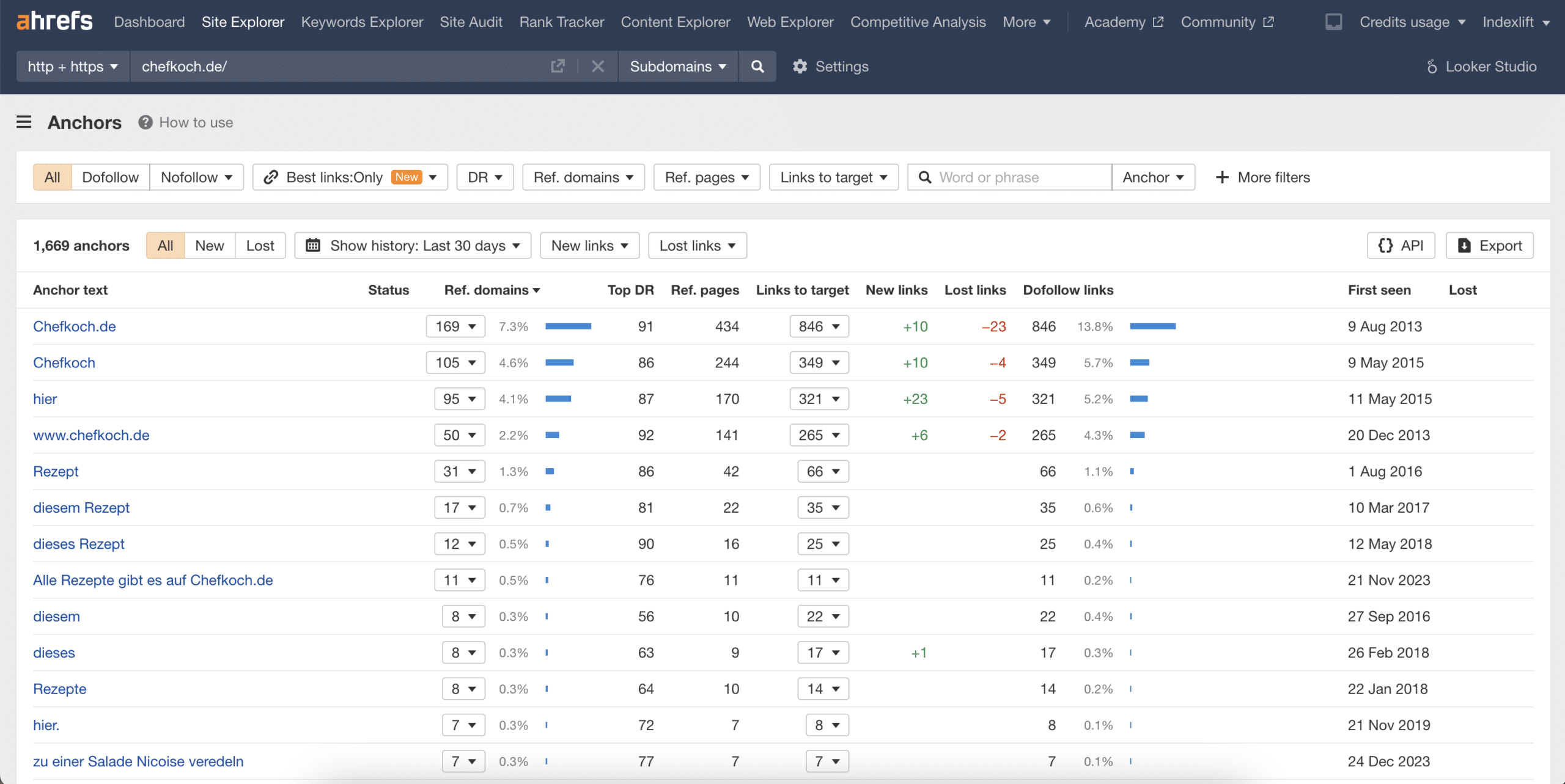Open Content Explorer
This screenshot has height=784, width=1565.
[x=676, y=22]
